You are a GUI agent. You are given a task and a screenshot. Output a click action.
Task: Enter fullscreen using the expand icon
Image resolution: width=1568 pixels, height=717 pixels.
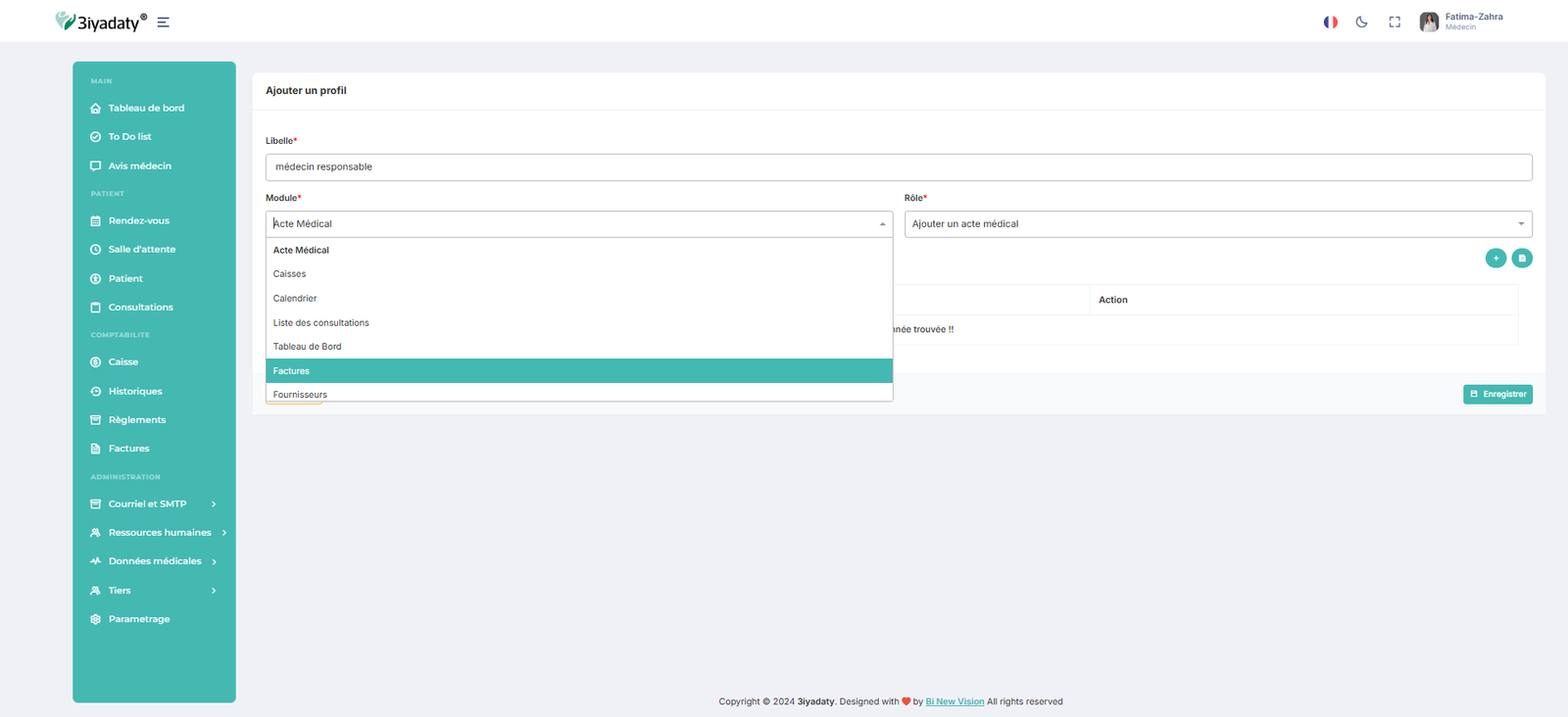tap(1395, 22)
